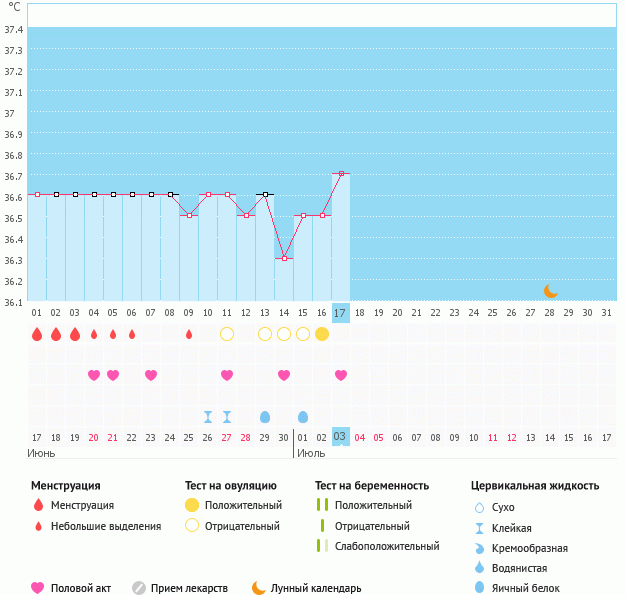This screenshot has width=626, height=595.
Task: Select highlighted cycle day 17 on the axis
Action: click(x=341, y=313)
